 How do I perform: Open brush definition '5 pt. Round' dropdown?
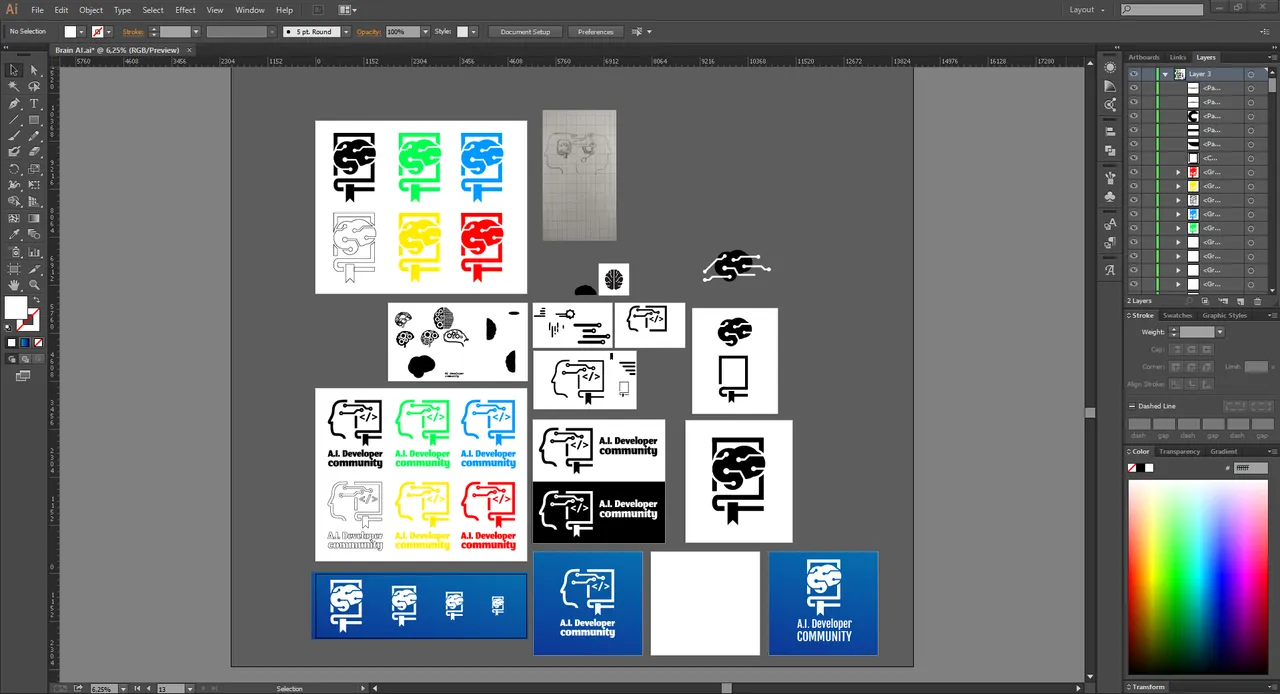[346, 32]
